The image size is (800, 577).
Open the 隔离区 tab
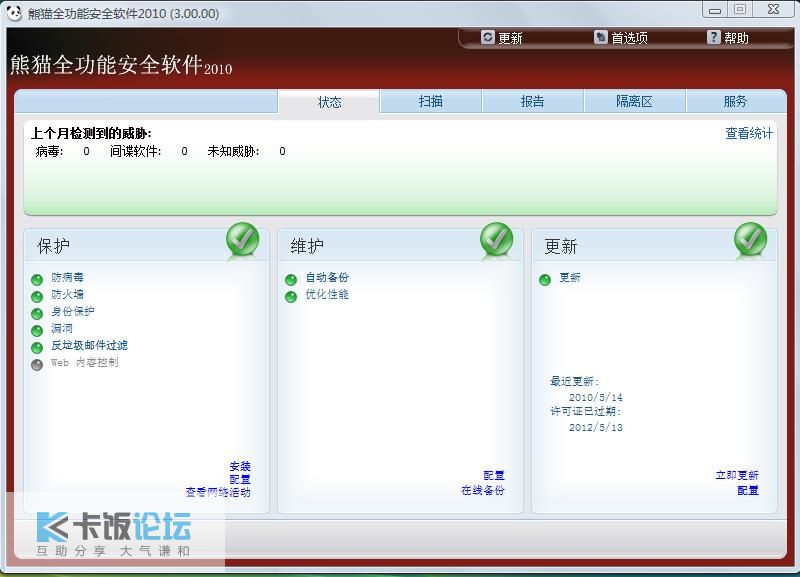(x=634, y=102)
